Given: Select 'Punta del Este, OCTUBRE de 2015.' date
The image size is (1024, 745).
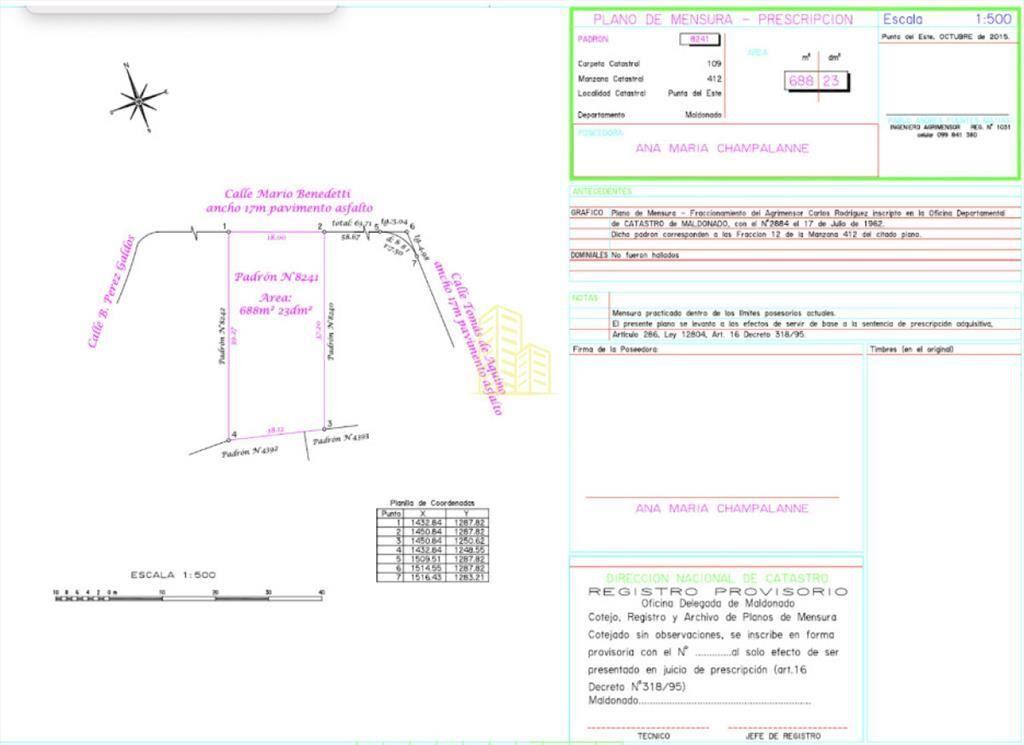Looking at the screenshot, I should point(946,37).
